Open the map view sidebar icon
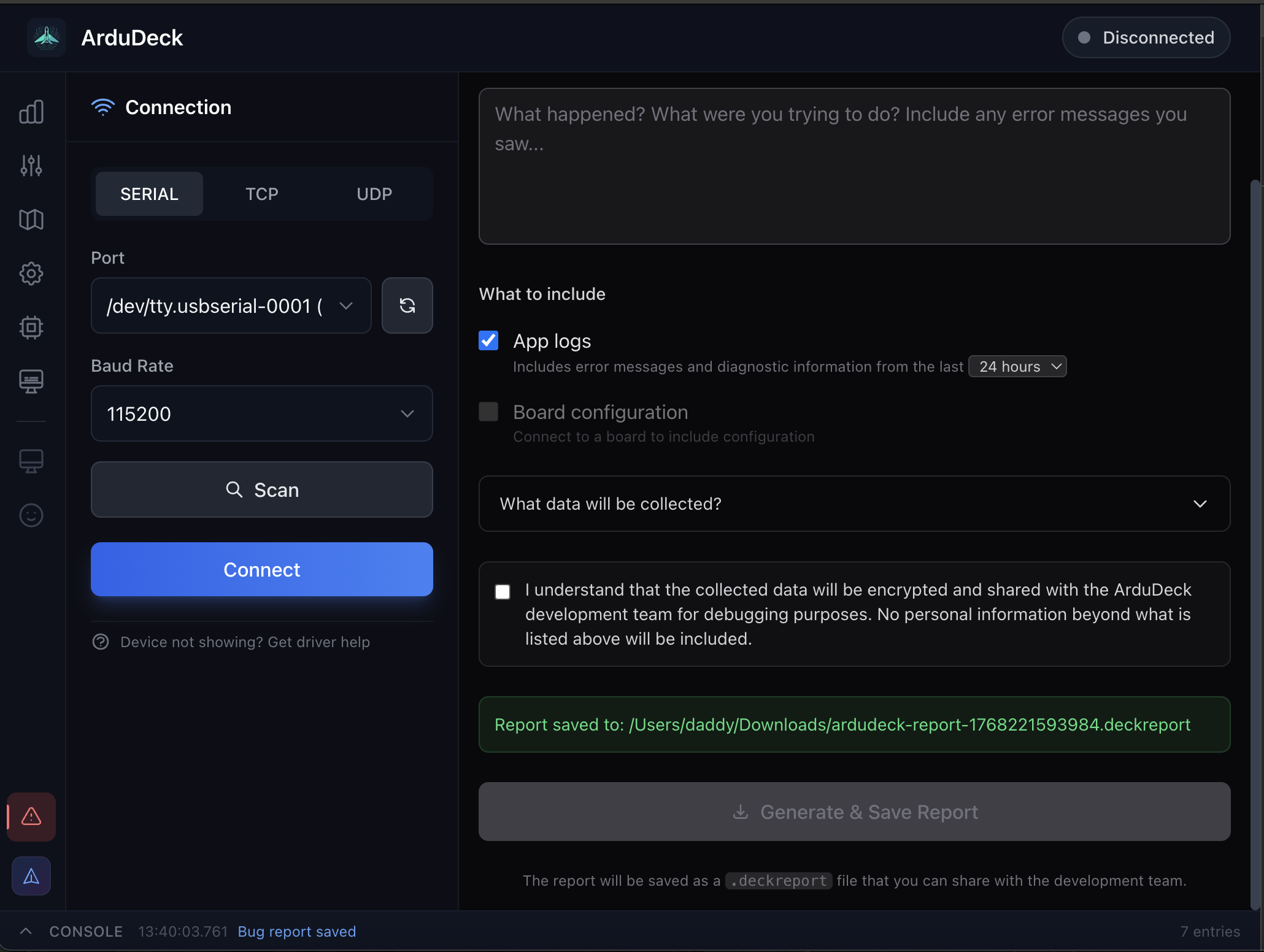Image resolution: width=1264 pixels, height=952 pixels. point(31,220)
